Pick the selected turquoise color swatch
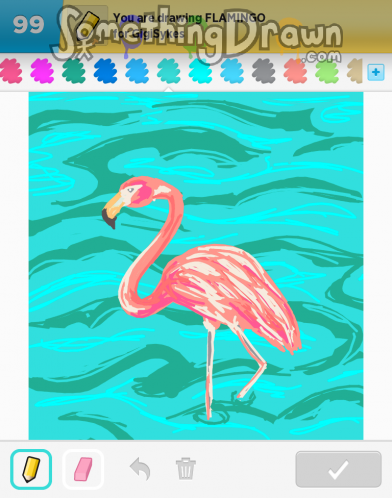 pos(169,71)
